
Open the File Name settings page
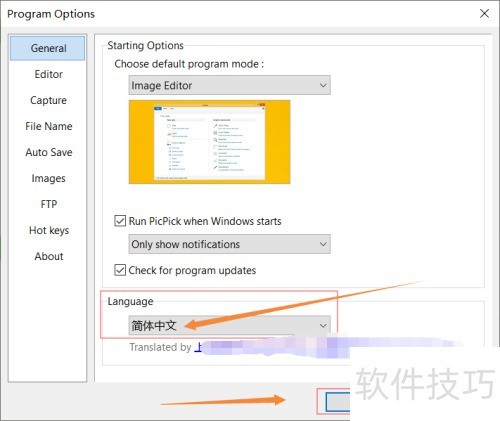point(49,126)
